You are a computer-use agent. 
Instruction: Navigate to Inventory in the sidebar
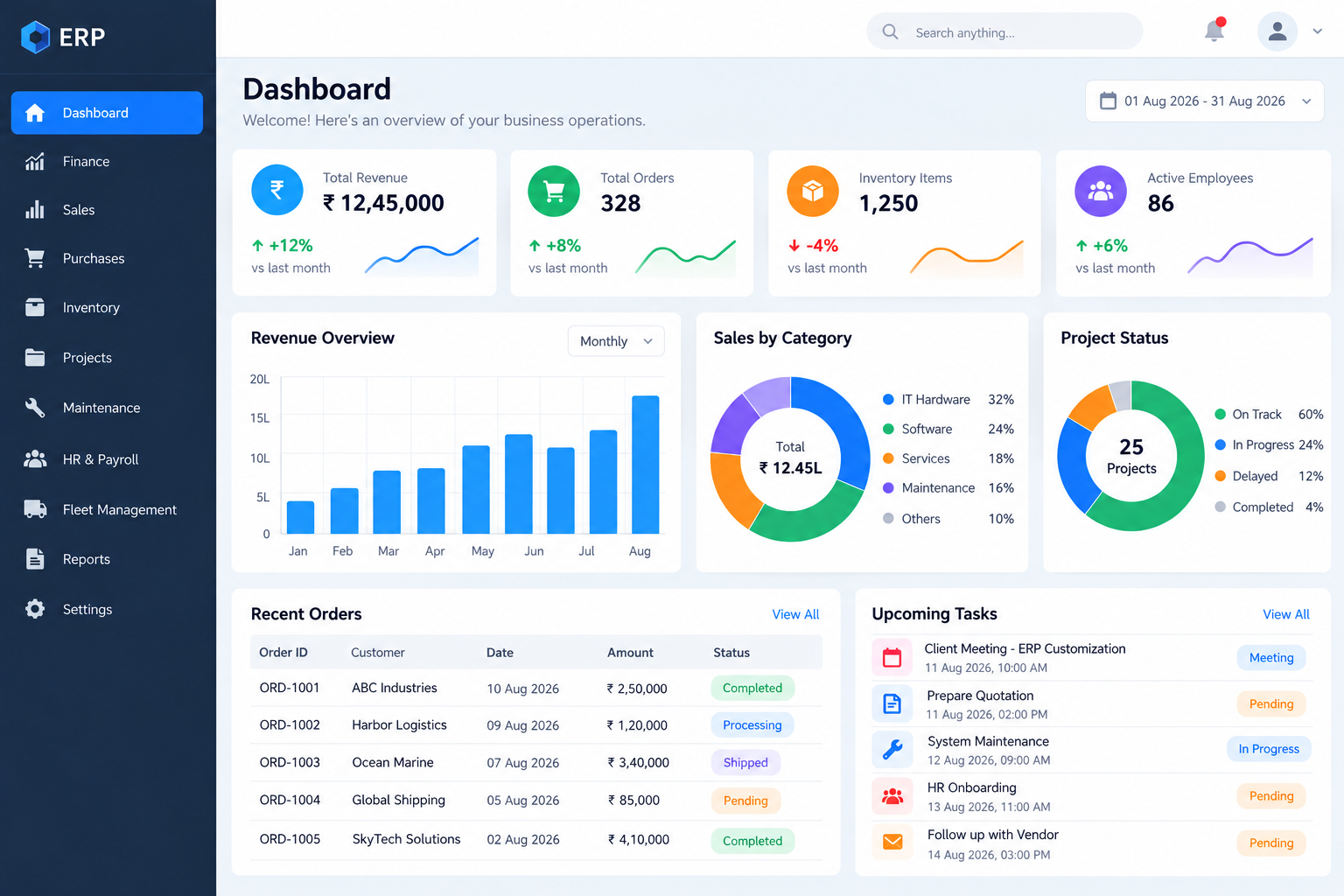(x=107, y=308)
